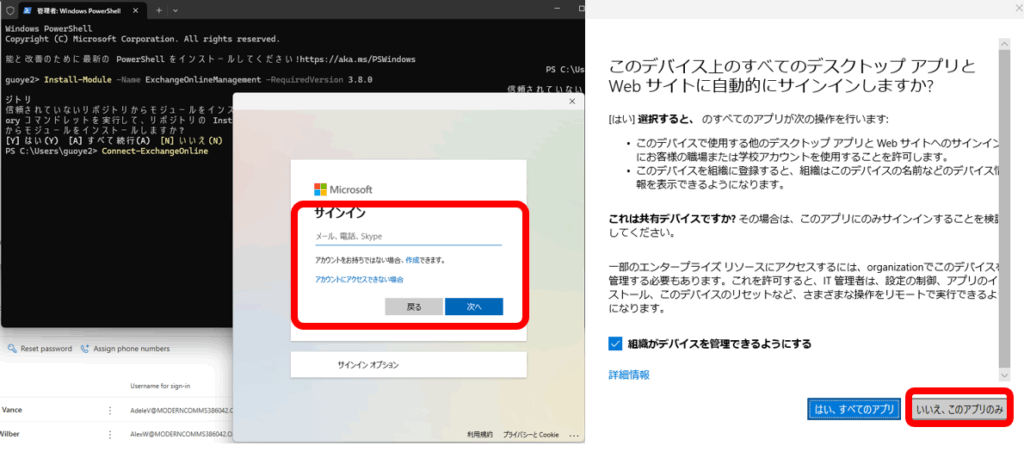Click the scrollbar up arrow in consent dialog
This screenshot has height=452, width=1024.
click(1005, 43)
